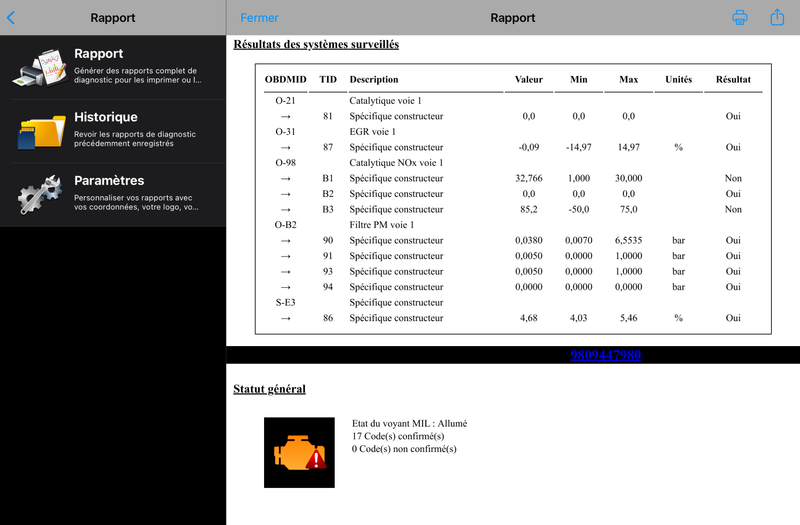Select the EGR voie 1 row

pos(513,132)
